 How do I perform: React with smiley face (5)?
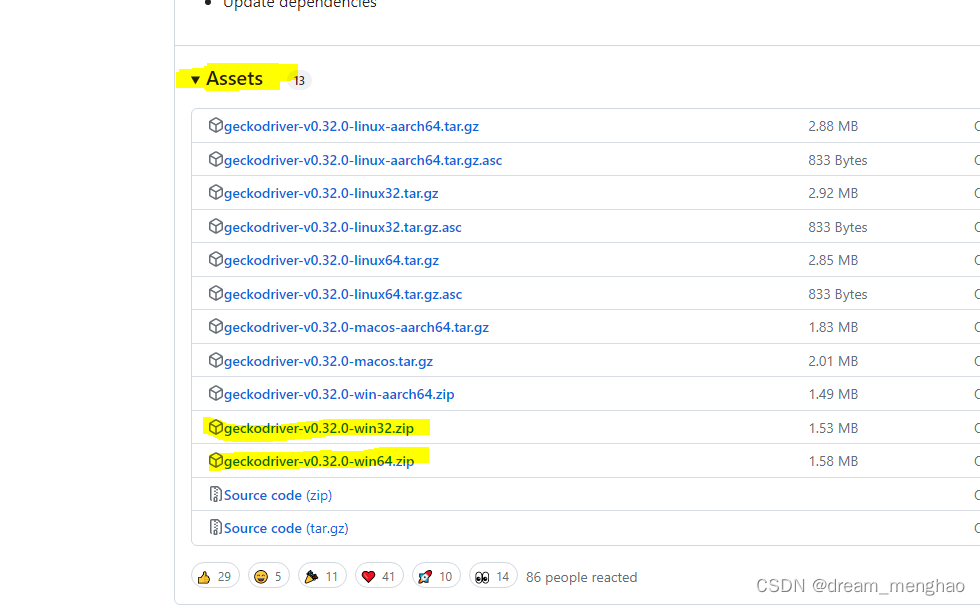269,576
